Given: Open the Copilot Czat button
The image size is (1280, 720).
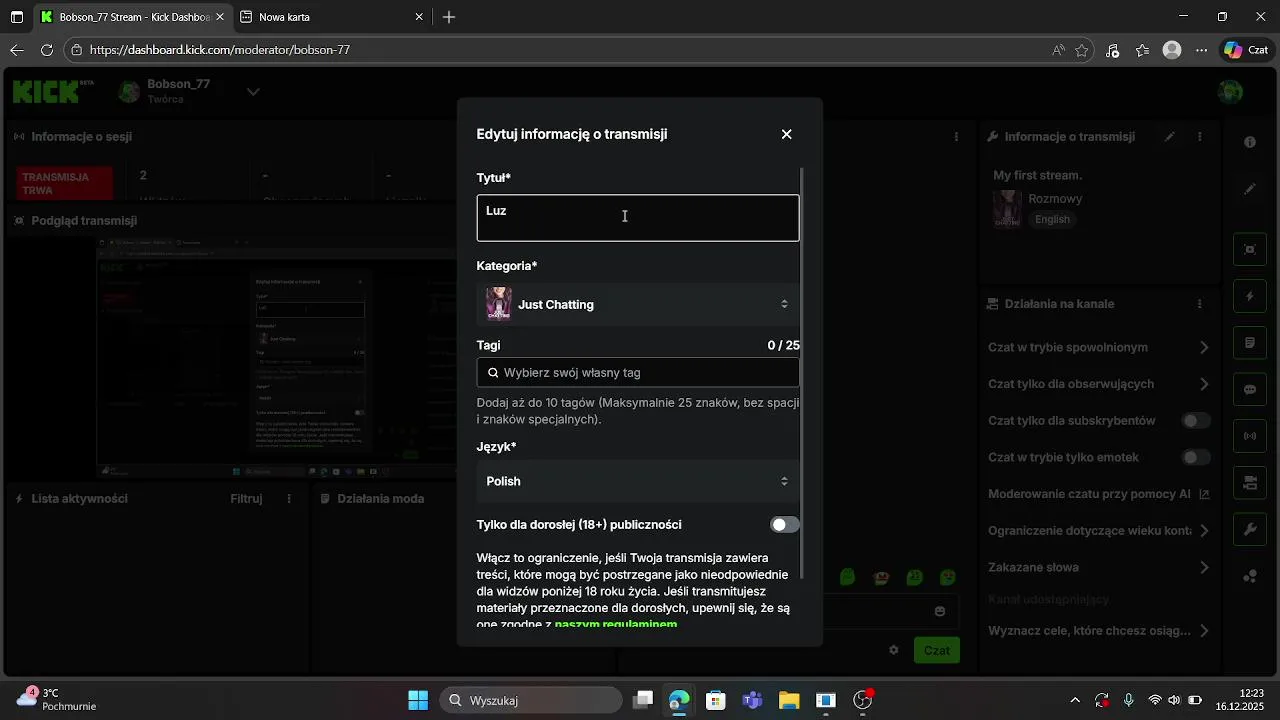Looking at the screenshot, I should (x=1247, y=50).
